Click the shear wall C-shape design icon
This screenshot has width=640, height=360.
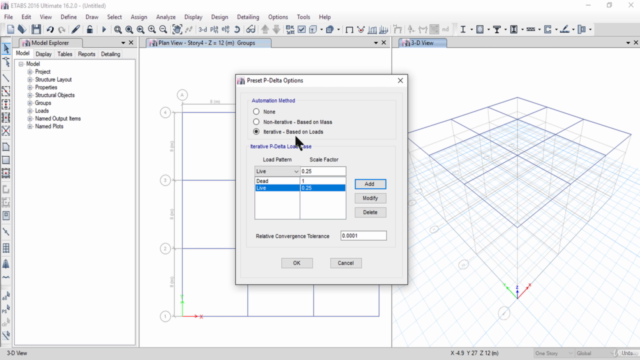tap(548, 29)
